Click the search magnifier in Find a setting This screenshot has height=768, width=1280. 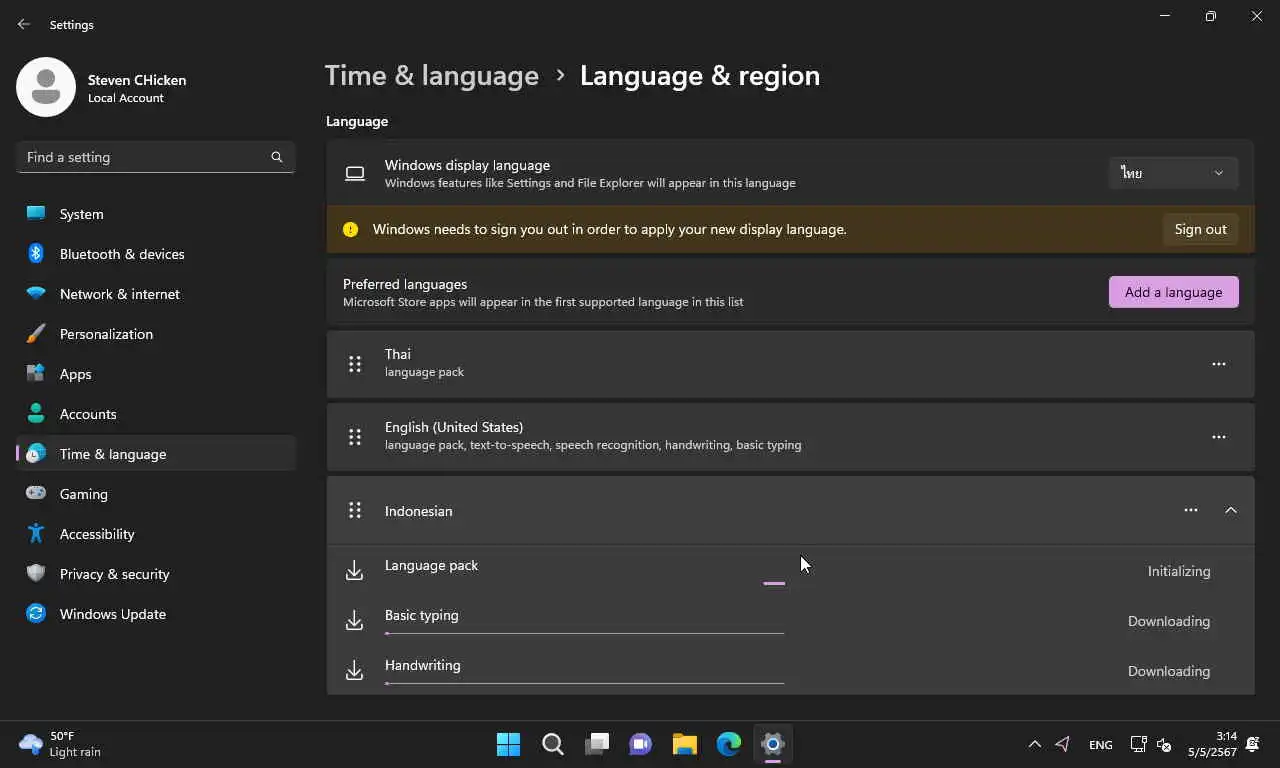click(277, 157)
